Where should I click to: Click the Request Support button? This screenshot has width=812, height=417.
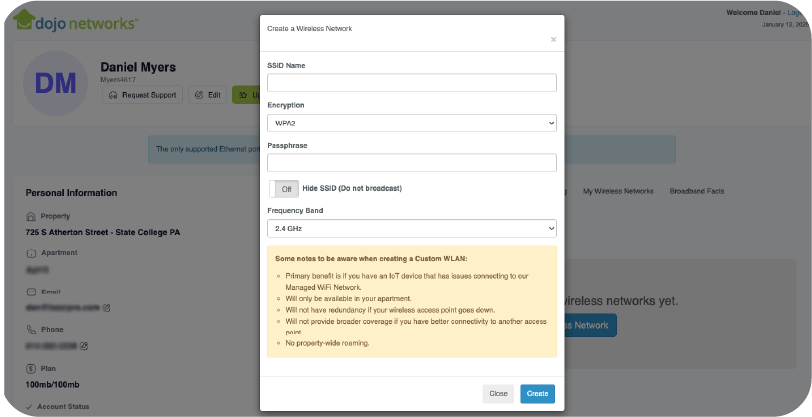[141, 95]
